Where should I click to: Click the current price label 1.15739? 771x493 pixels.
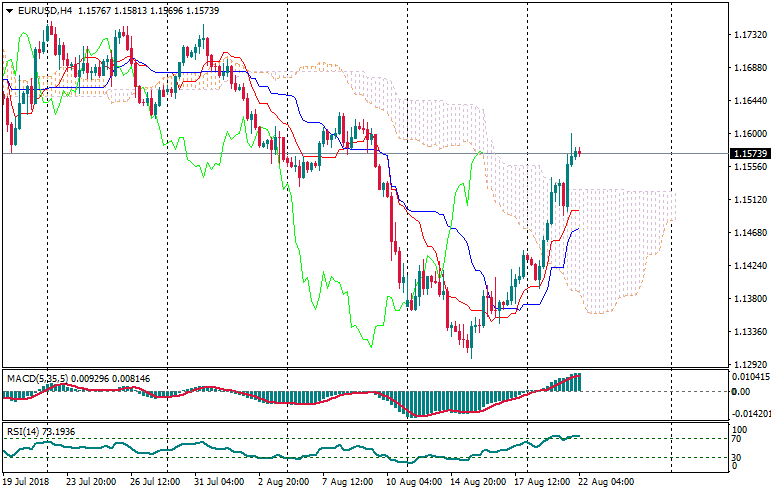(747, 154)
